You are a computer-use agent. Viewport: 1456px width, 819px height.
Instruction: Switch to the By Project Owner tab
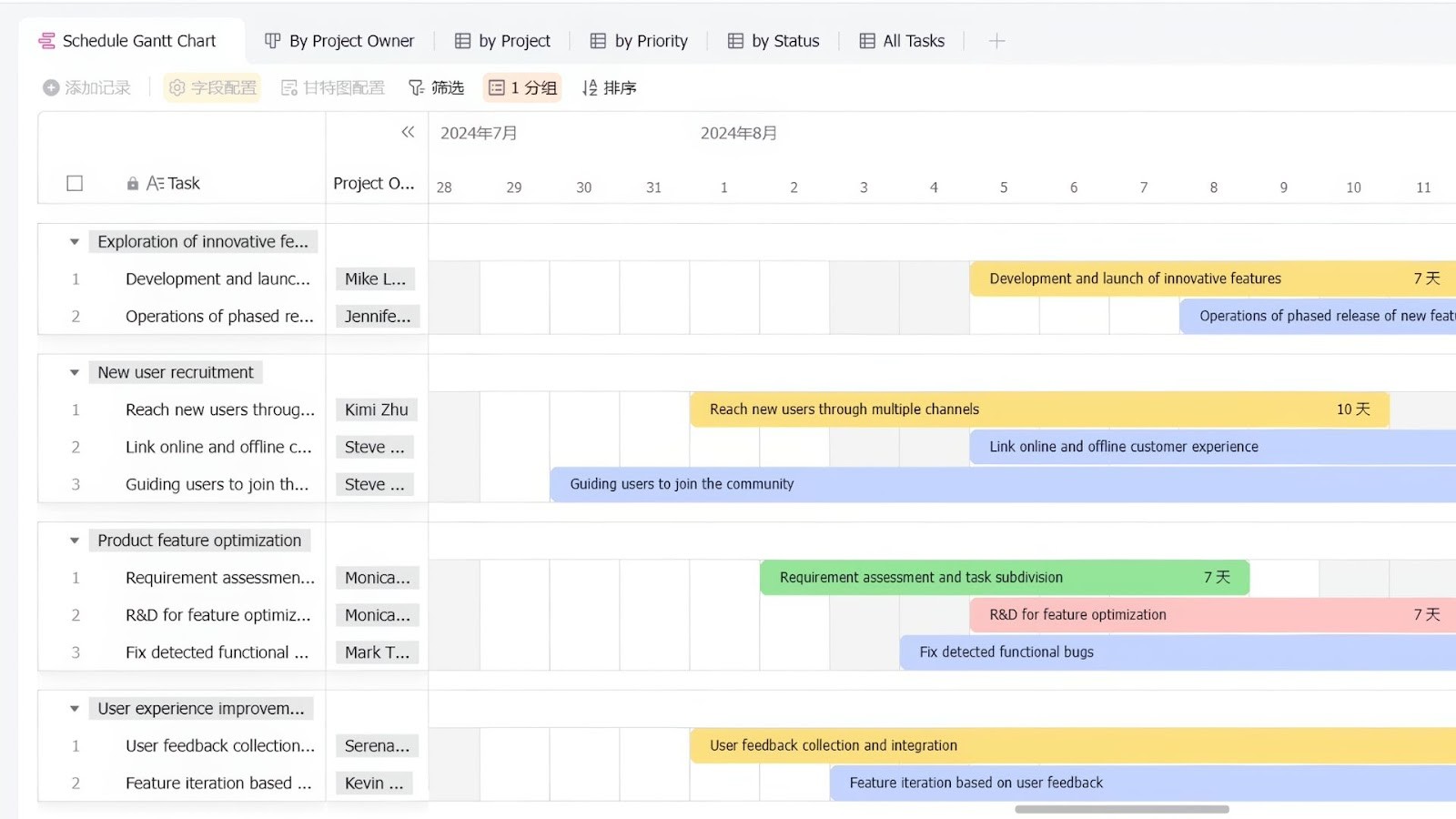339,40
